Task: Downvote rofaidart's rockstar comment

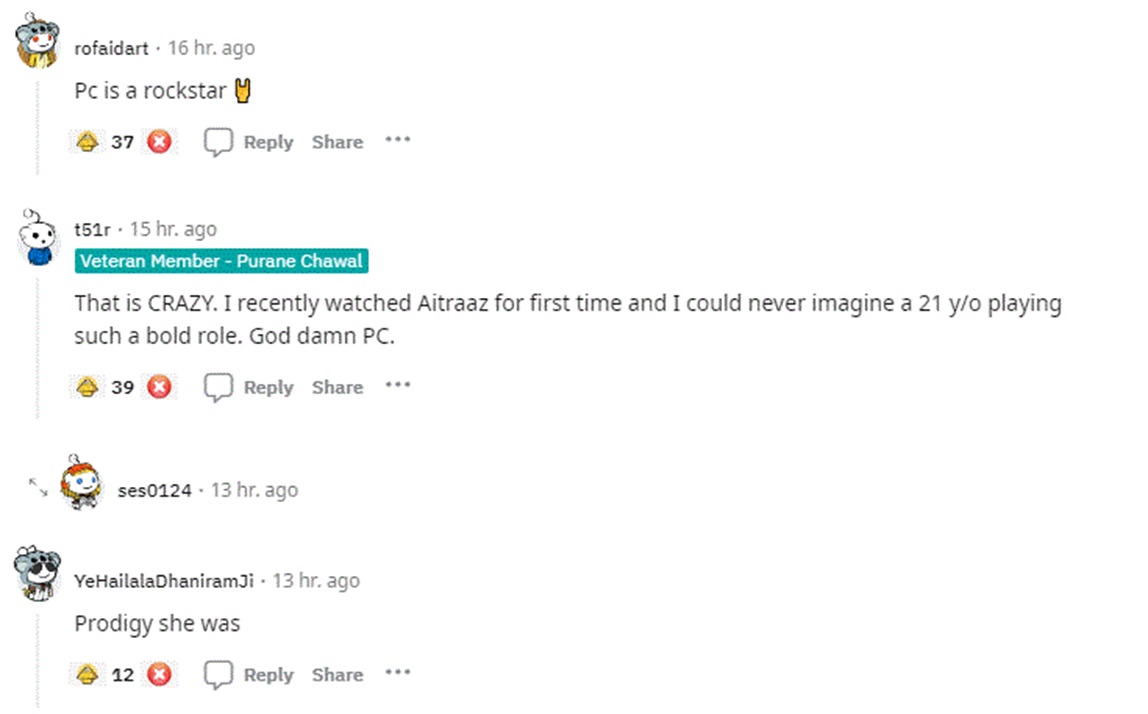Action: [159, 142]
